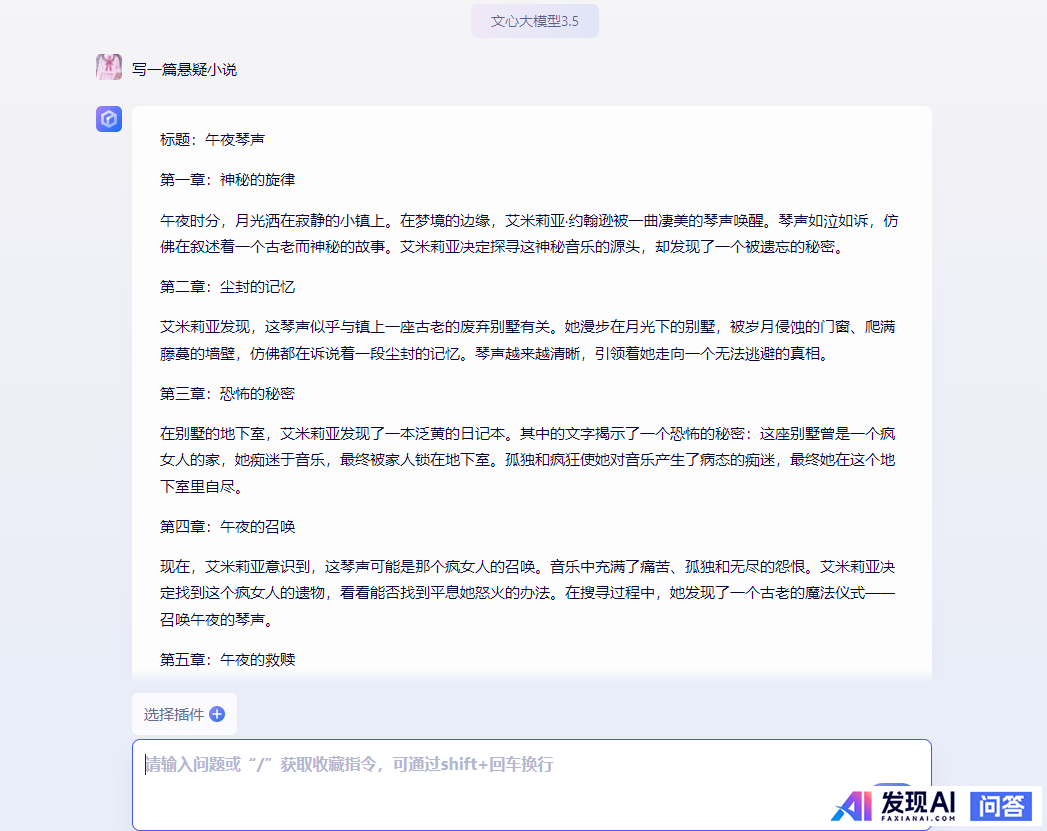Click heading 第一章：神秘的旋律
The image size is (1047, 831).
pyautogui.click(x=227, y=180)
